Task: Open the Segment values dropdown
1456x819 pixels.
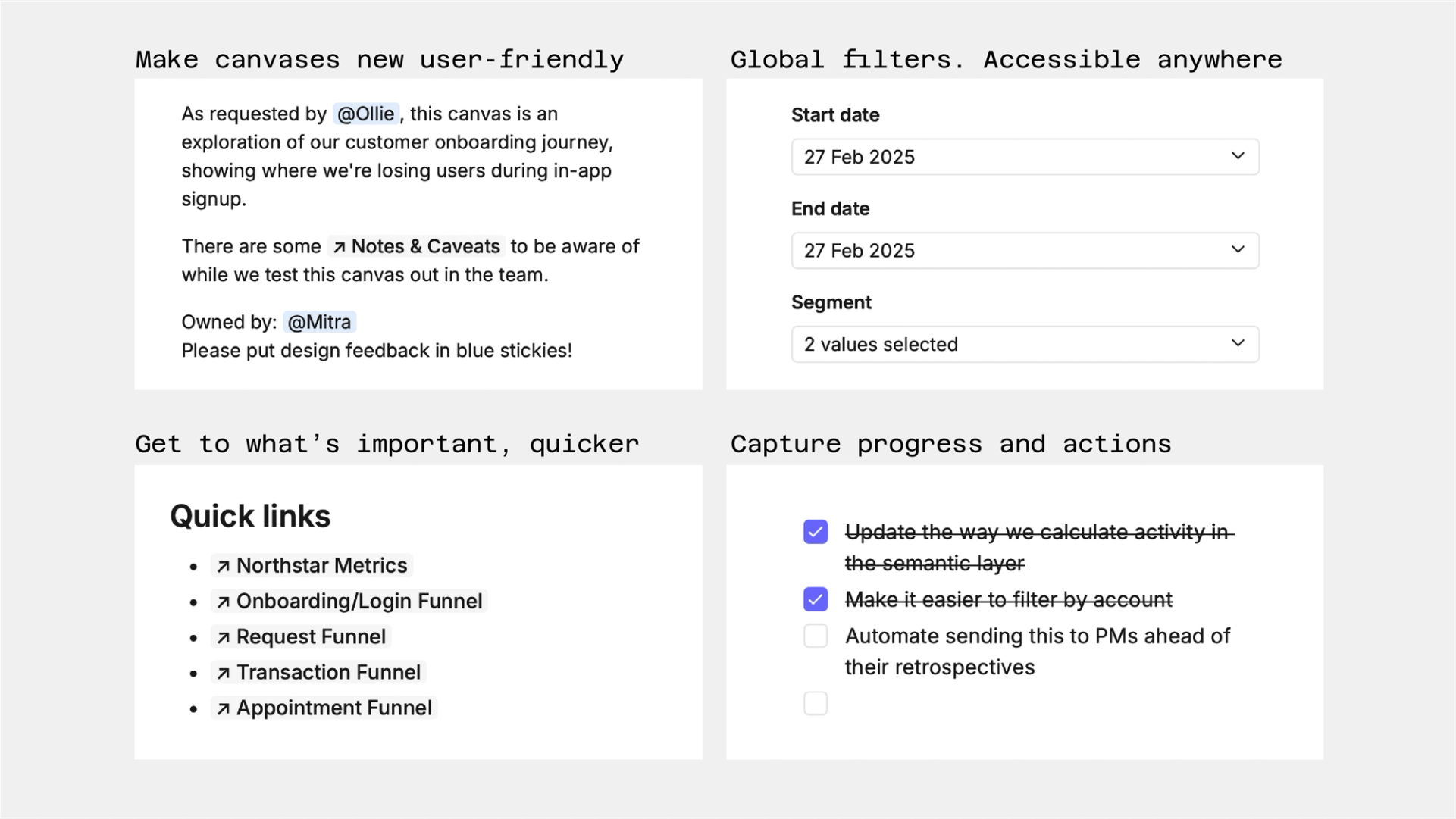Action: click(1025, 344)
